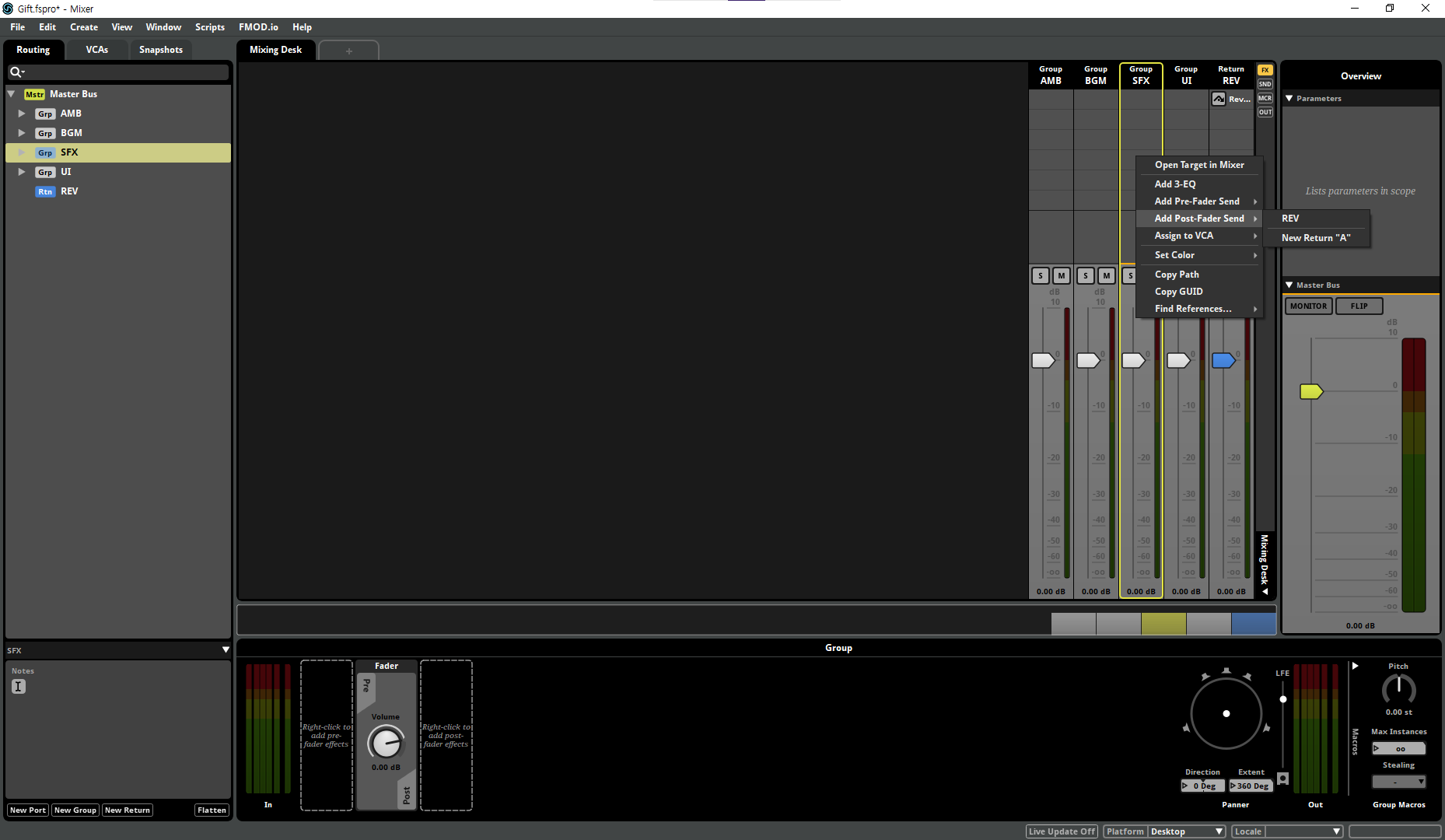The width and height of the screenshot is (1445, 840).
Task: Click the Direction 0 Deg field
Action: (1203, 786)
